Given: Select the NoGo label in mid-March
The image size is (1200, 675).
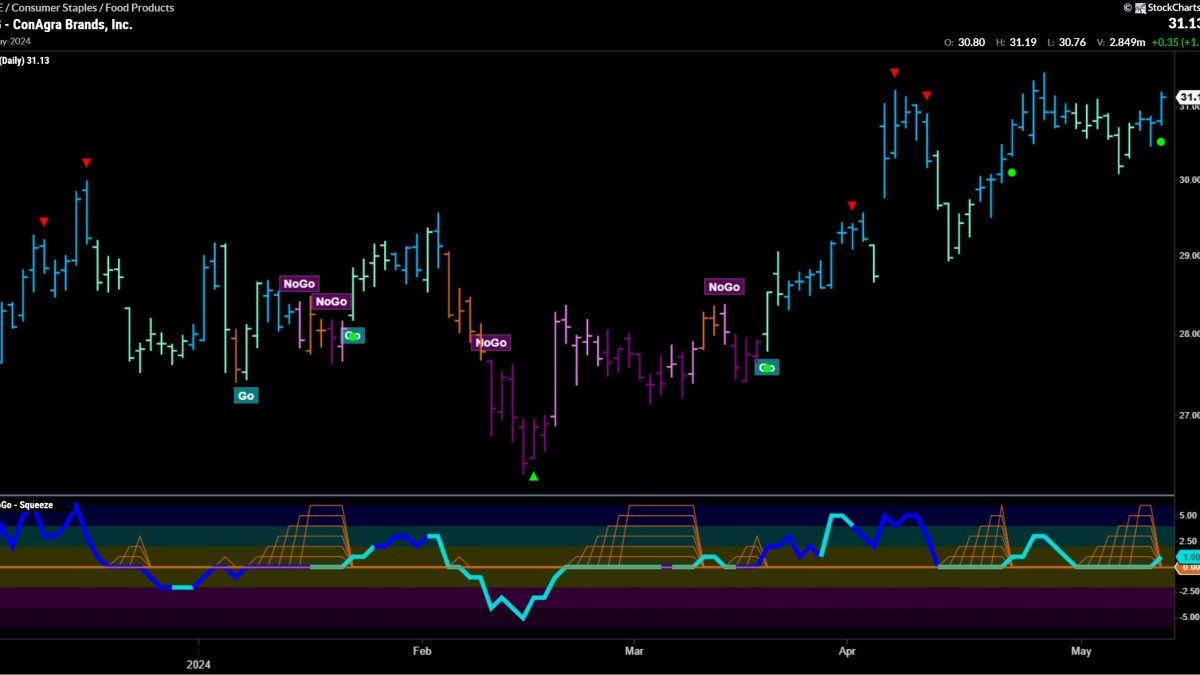Looking at the screenshot, I should point(724,287).
